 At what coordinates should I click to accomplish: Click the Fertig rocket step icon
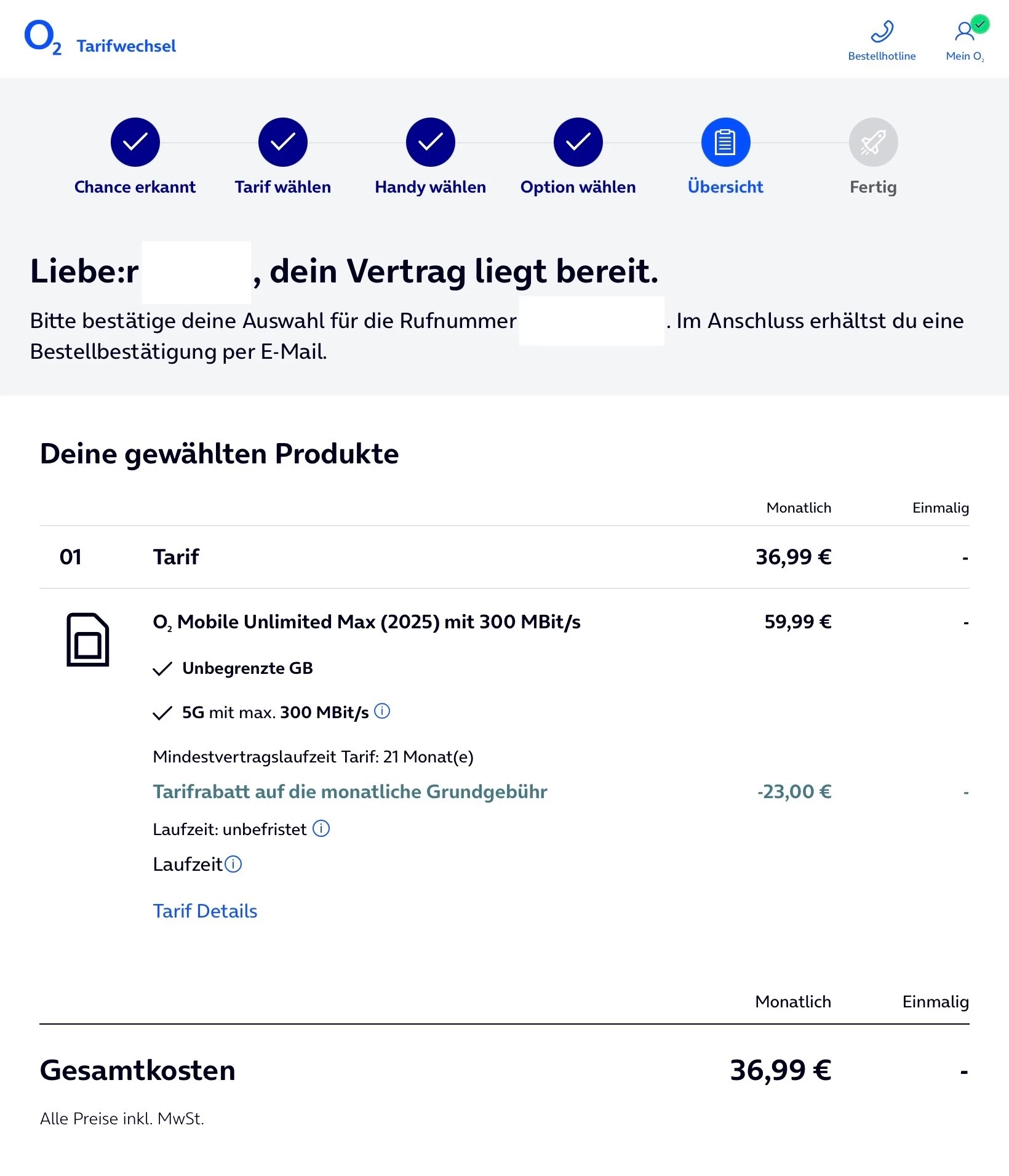(873, 142)
